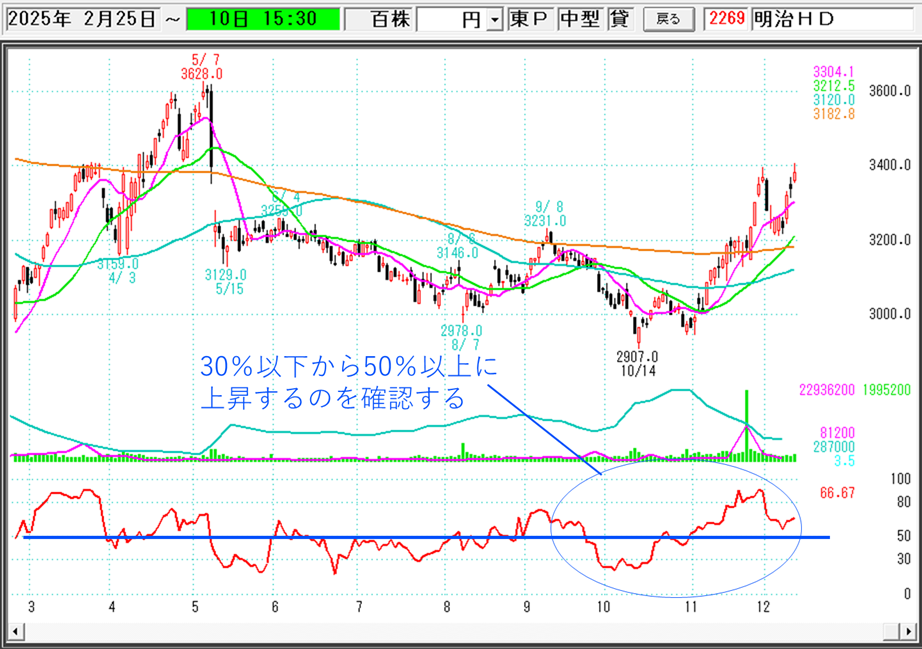
Task: Click the 貸 margin indicator label
Action: pyautogui.click(x=619, y=19)
